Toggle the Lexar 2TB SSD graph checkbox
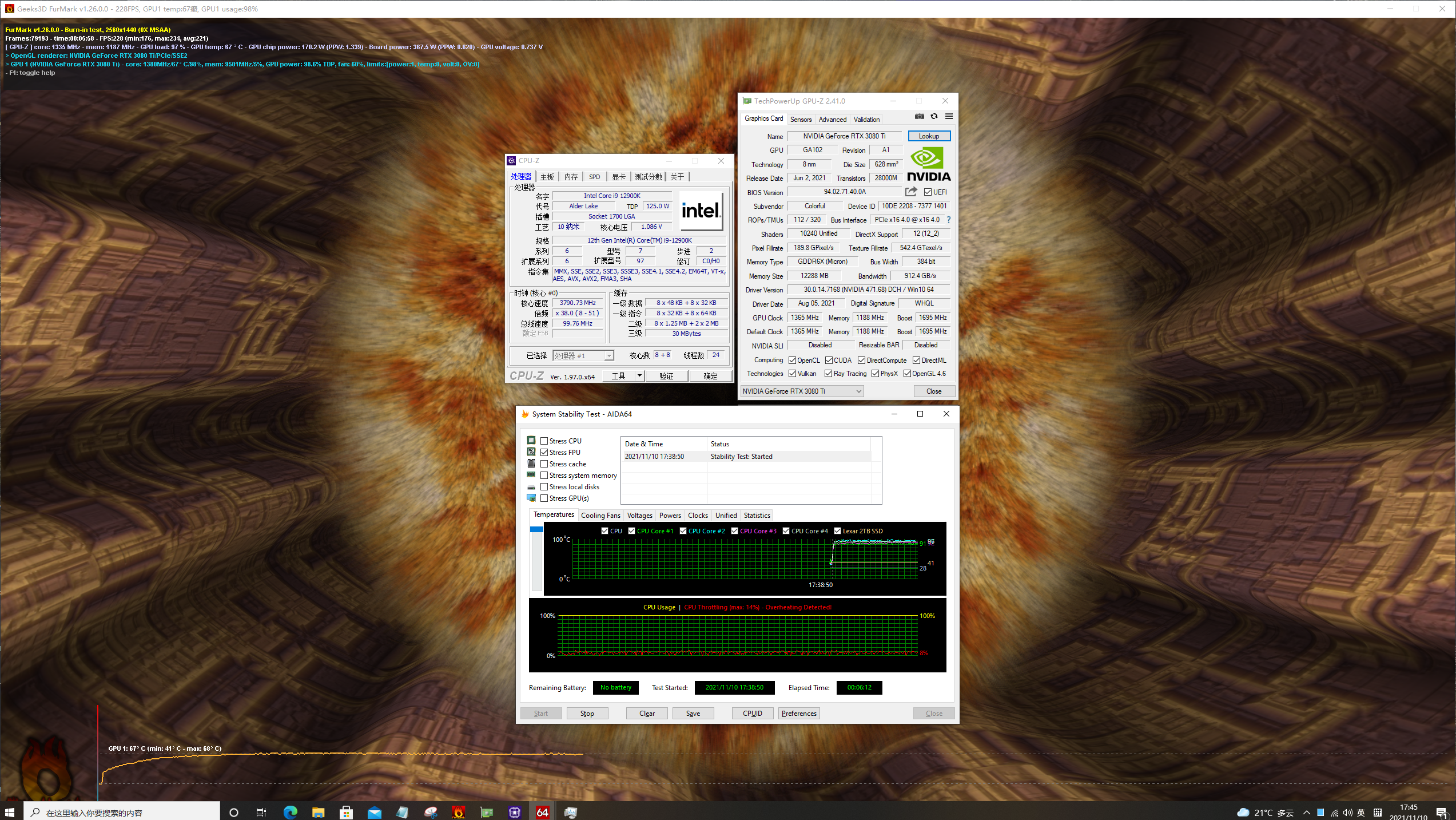The image size is (1456, 820). point(837,531)
